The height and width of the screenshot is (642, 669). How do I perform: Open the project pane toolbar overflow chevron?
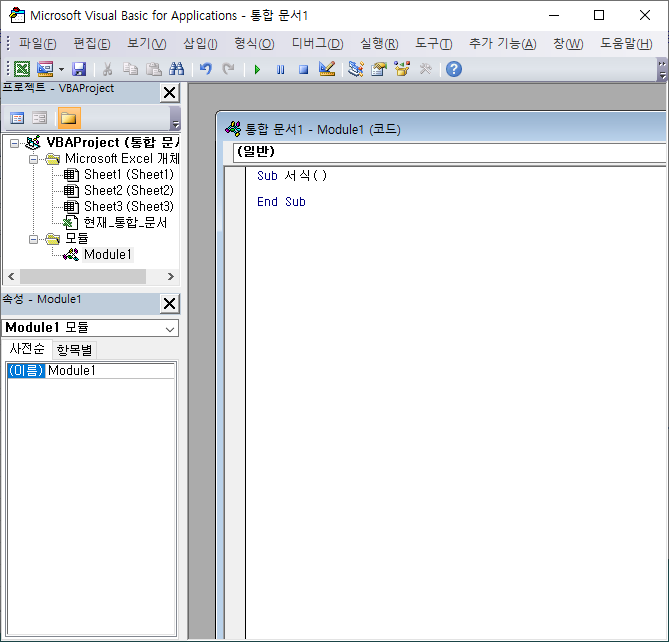click(175, 118)
